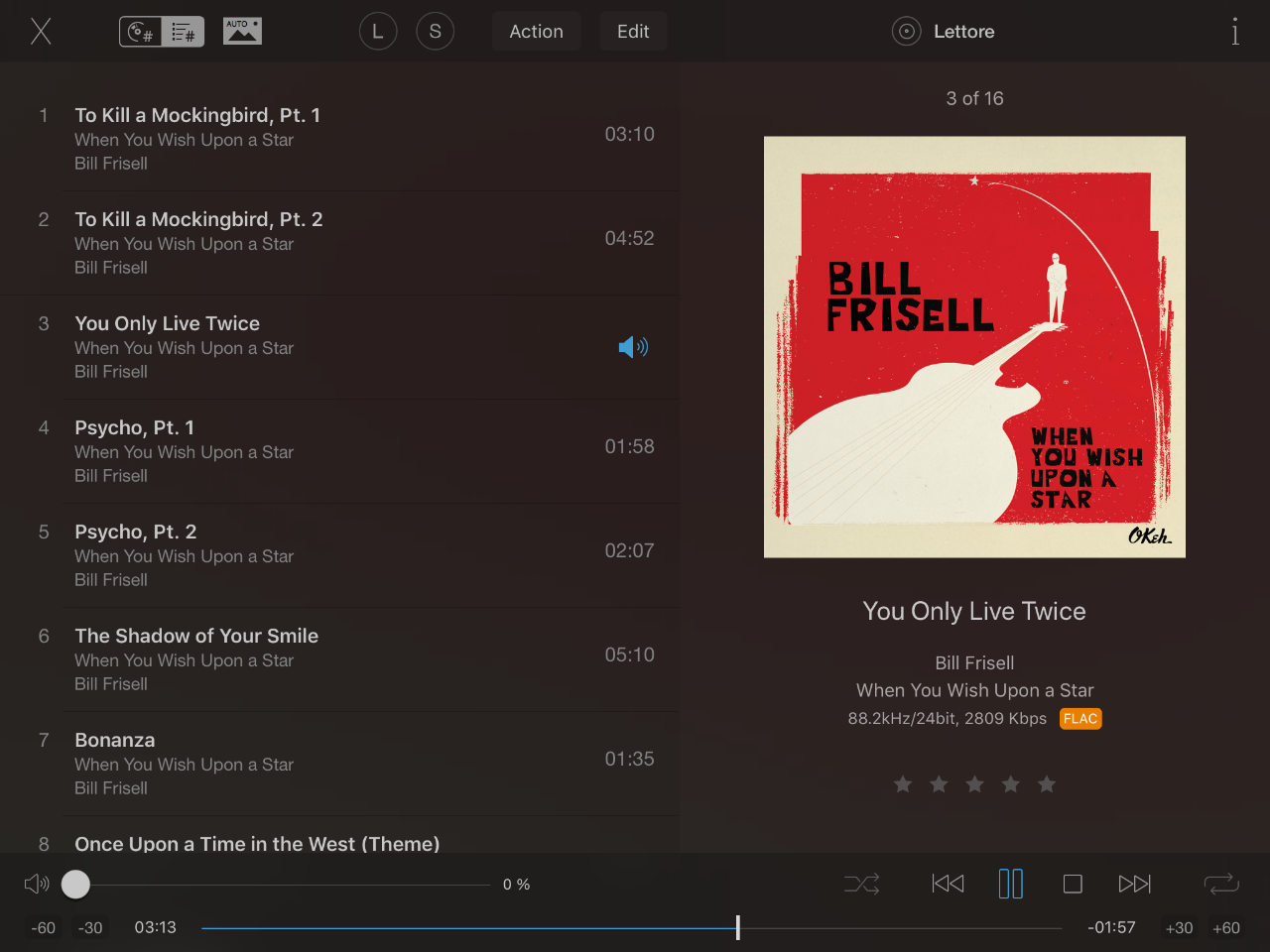Jump back 60 seconds
This screenshot has width=1270, height=952.
[44, 928]
